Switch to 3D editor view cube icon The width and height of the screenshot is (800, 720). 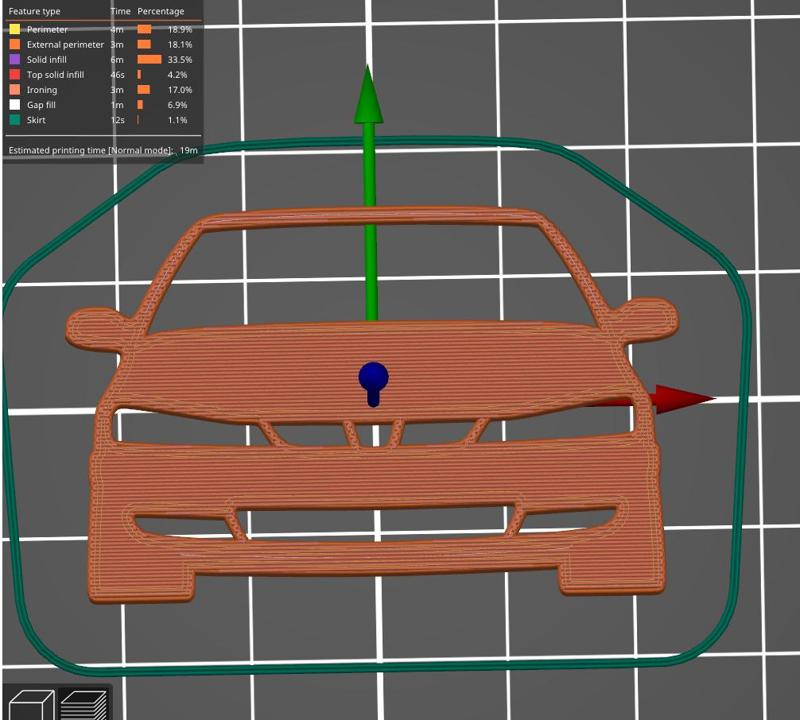(x=31, y=705)
